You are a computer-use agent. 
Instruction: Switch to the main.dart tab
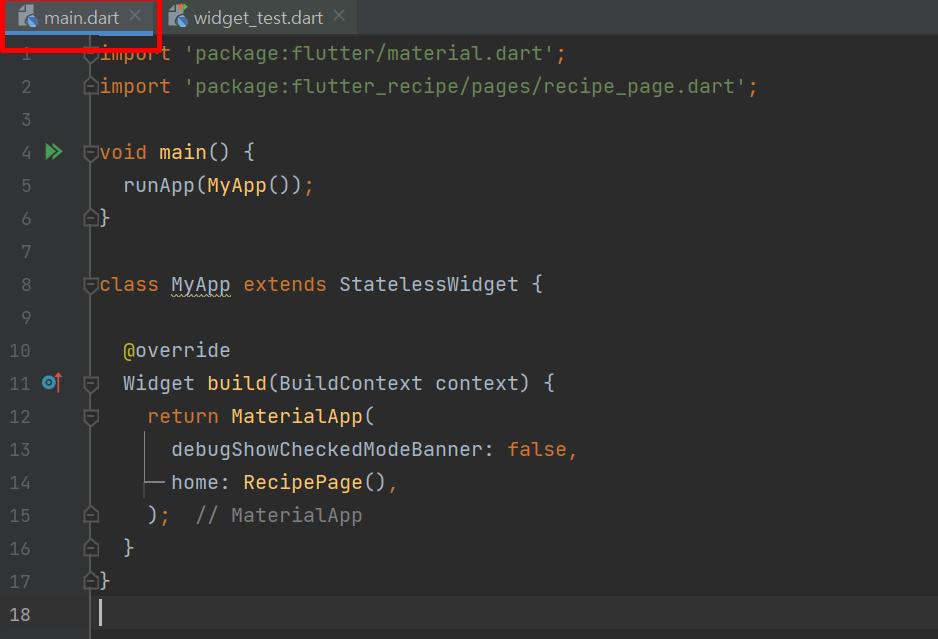[81, 18]
